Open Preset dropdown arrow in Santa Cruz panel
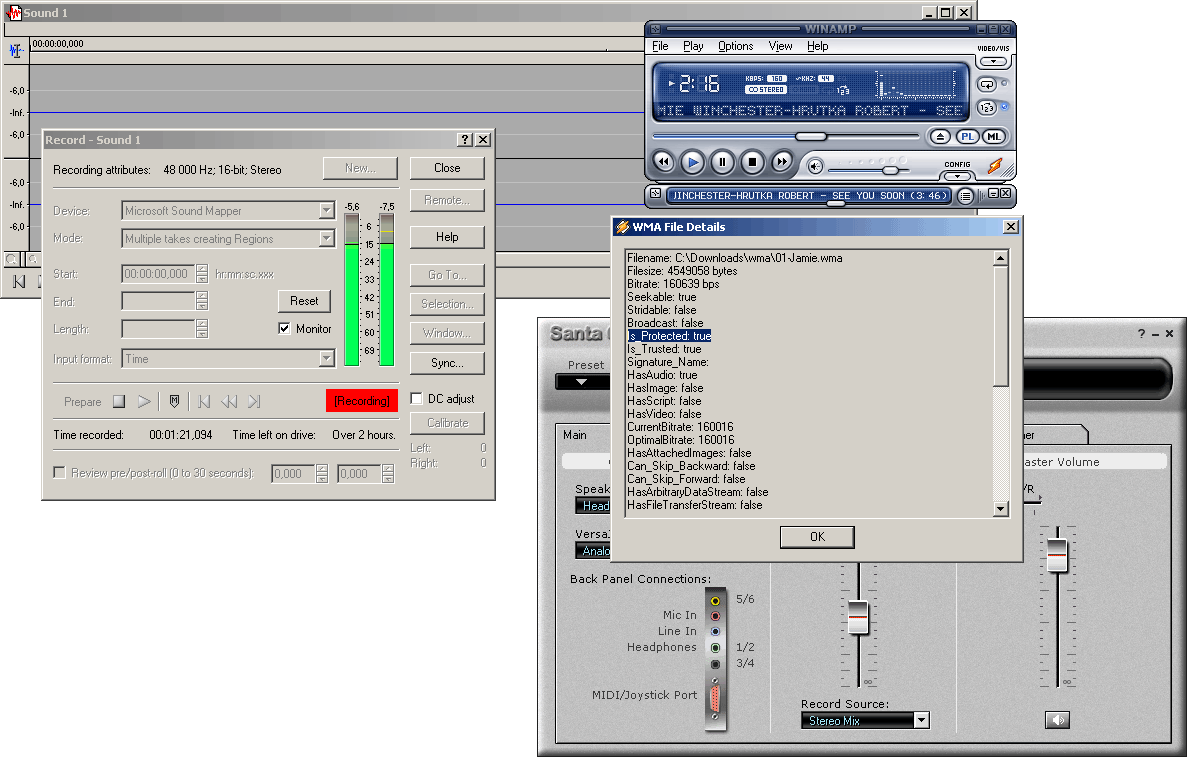This screenshot has width=1187, height=757. click(x=581, y=382)
